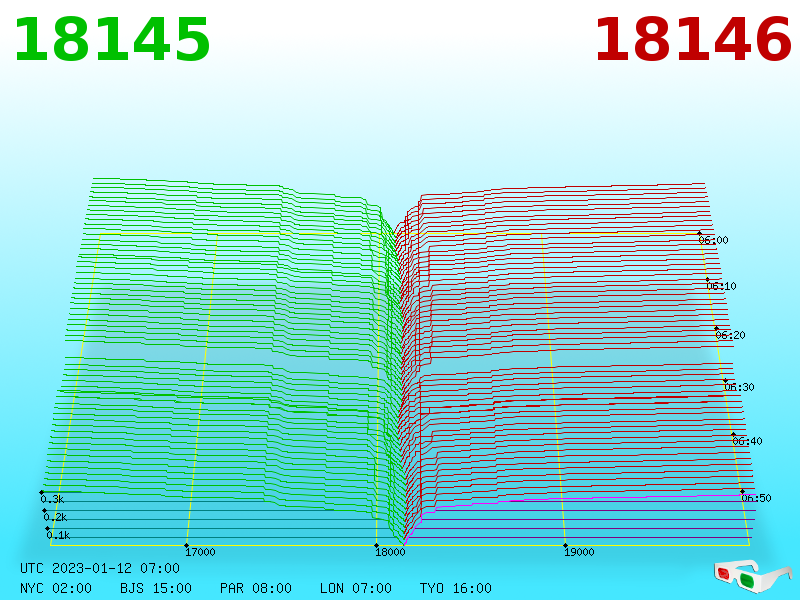Click the 0.1k volume axis label
The image size is (800, 600).
click(x=58, y=535)
